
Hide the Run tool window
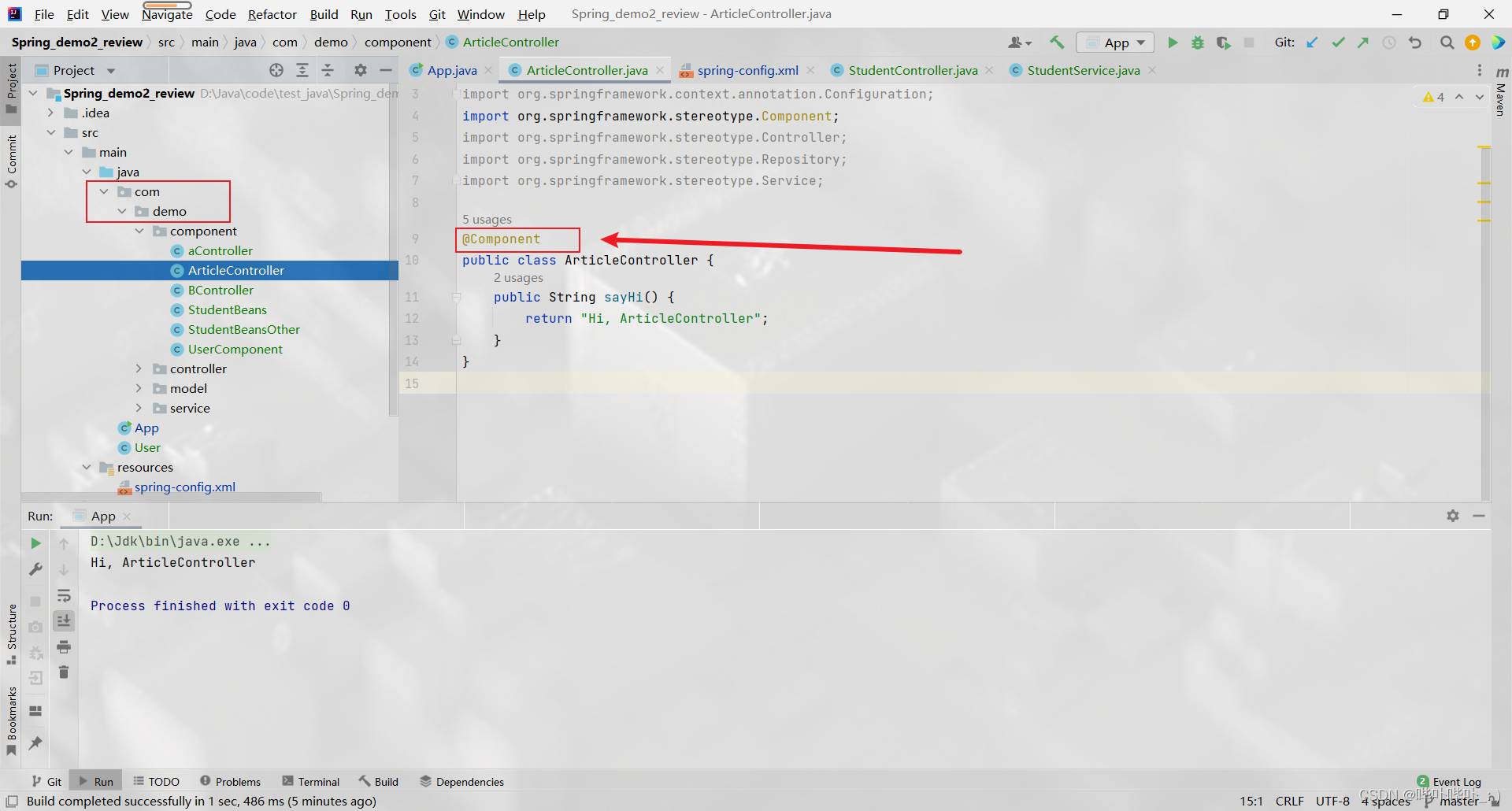1479,516
